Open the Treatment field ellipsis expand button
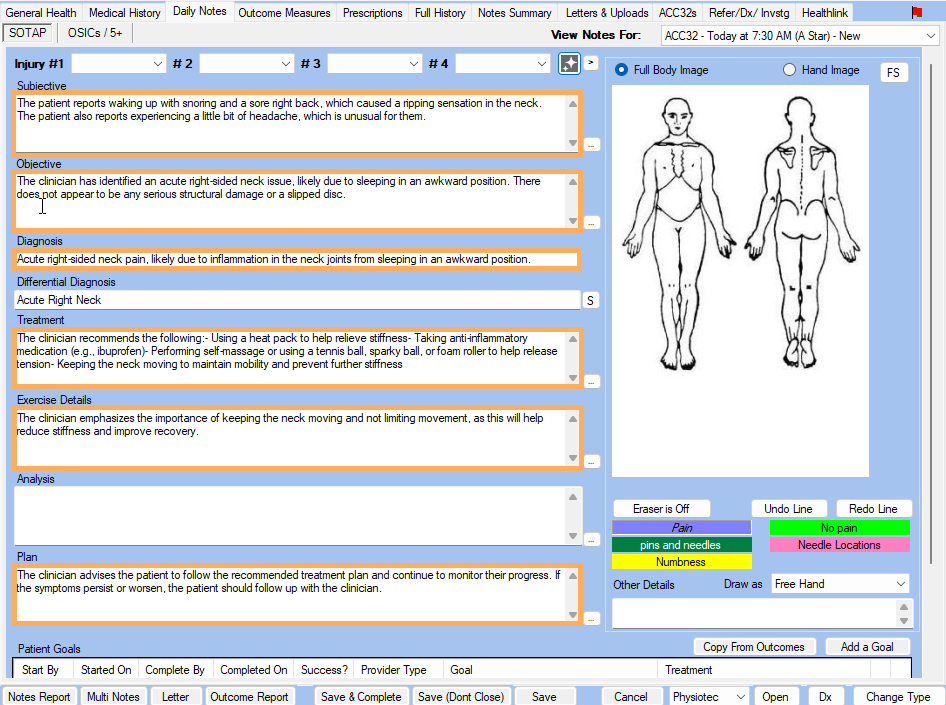 [x=592, y=381]
